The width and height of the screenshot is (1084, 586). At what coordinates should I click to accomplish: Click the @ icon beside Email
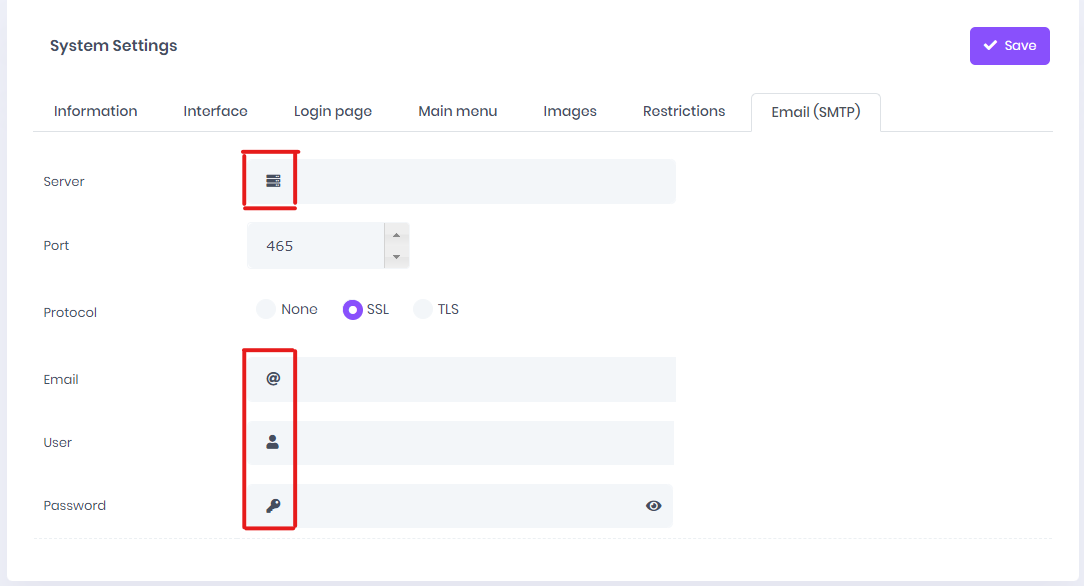(x=273, y=379)
